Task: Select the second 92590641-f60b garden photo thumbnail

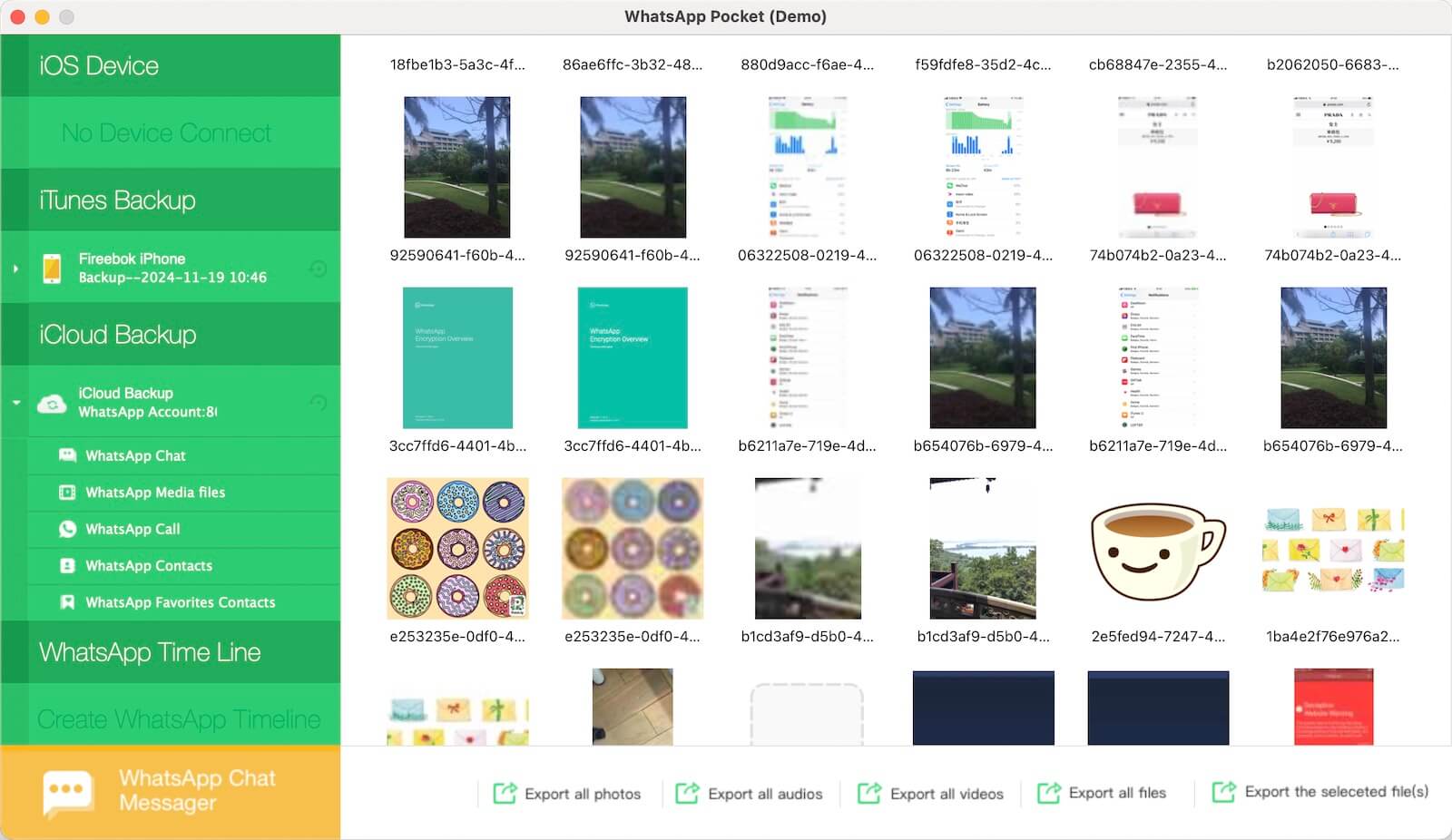Action: coord(633,167)
